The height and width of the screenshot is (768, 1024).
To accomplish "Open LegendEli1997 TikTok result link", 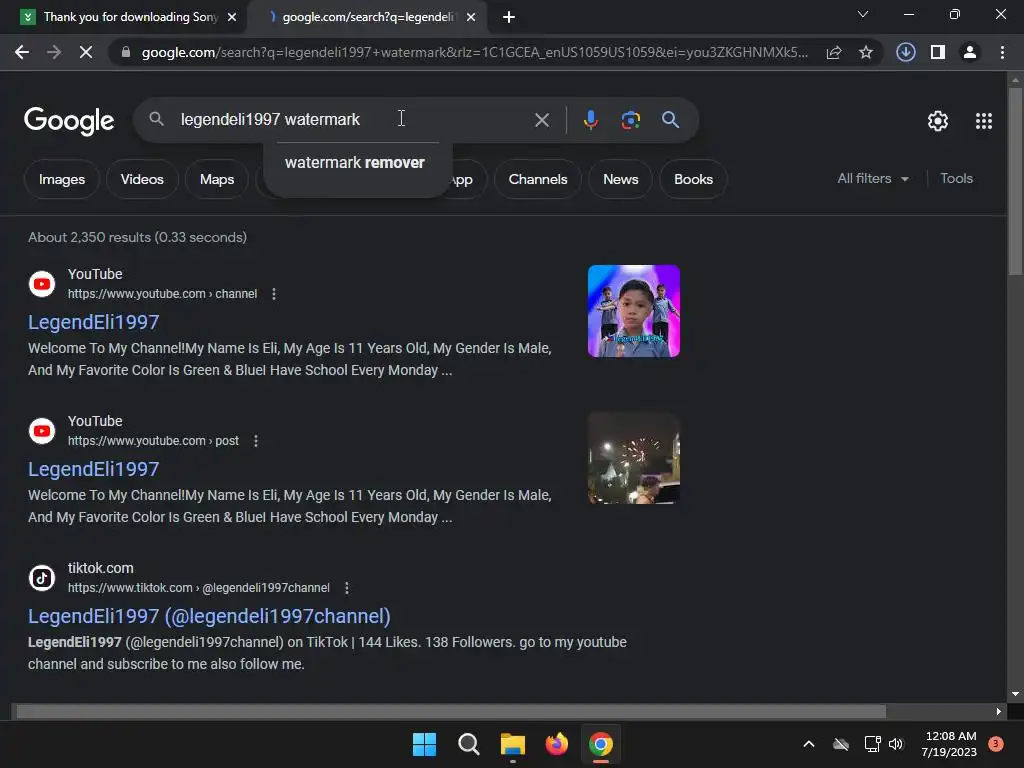I will (x=209, y=616).
